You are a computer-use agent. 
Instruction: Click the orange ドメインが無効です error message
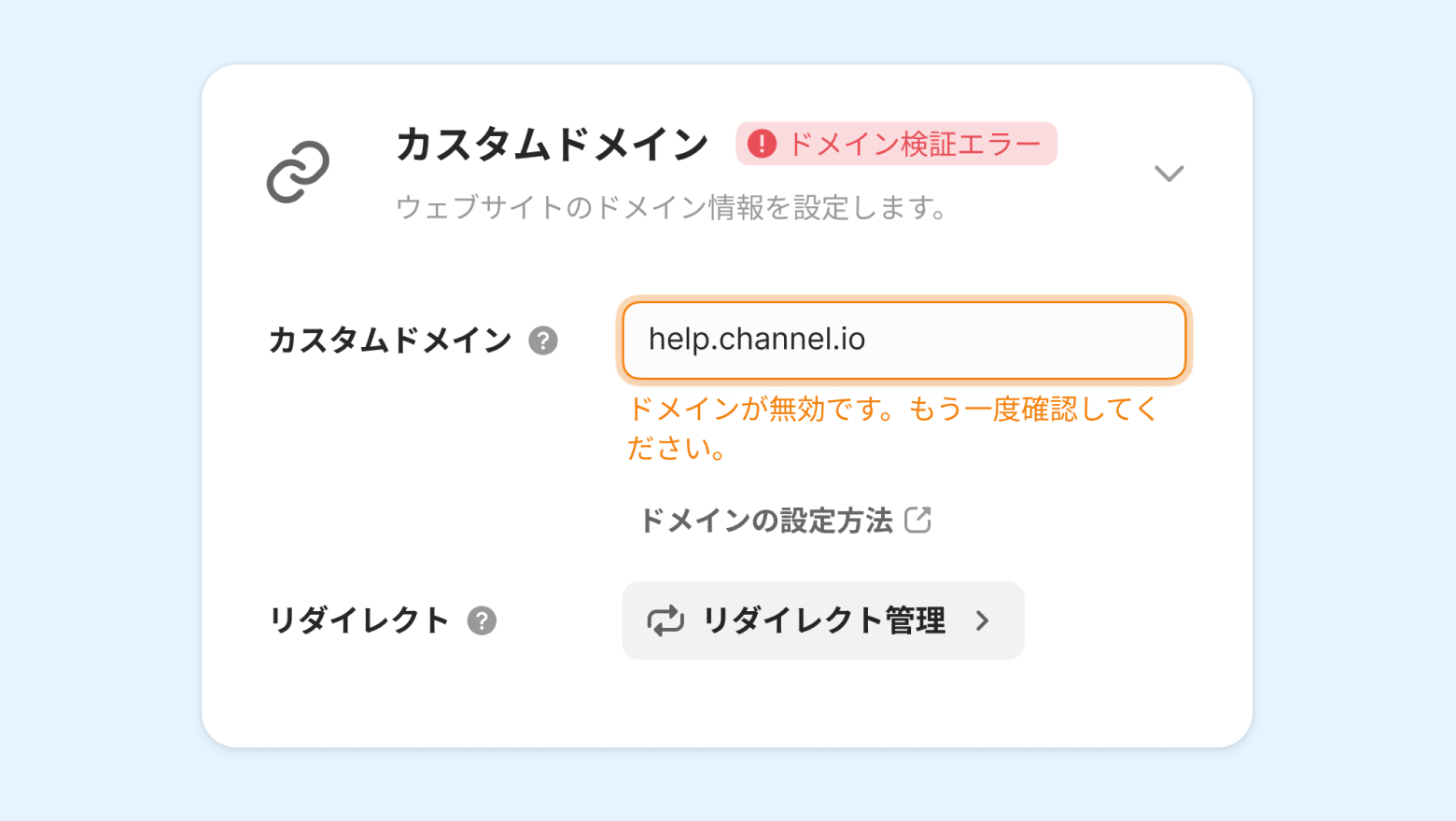[x=891, y=410]
